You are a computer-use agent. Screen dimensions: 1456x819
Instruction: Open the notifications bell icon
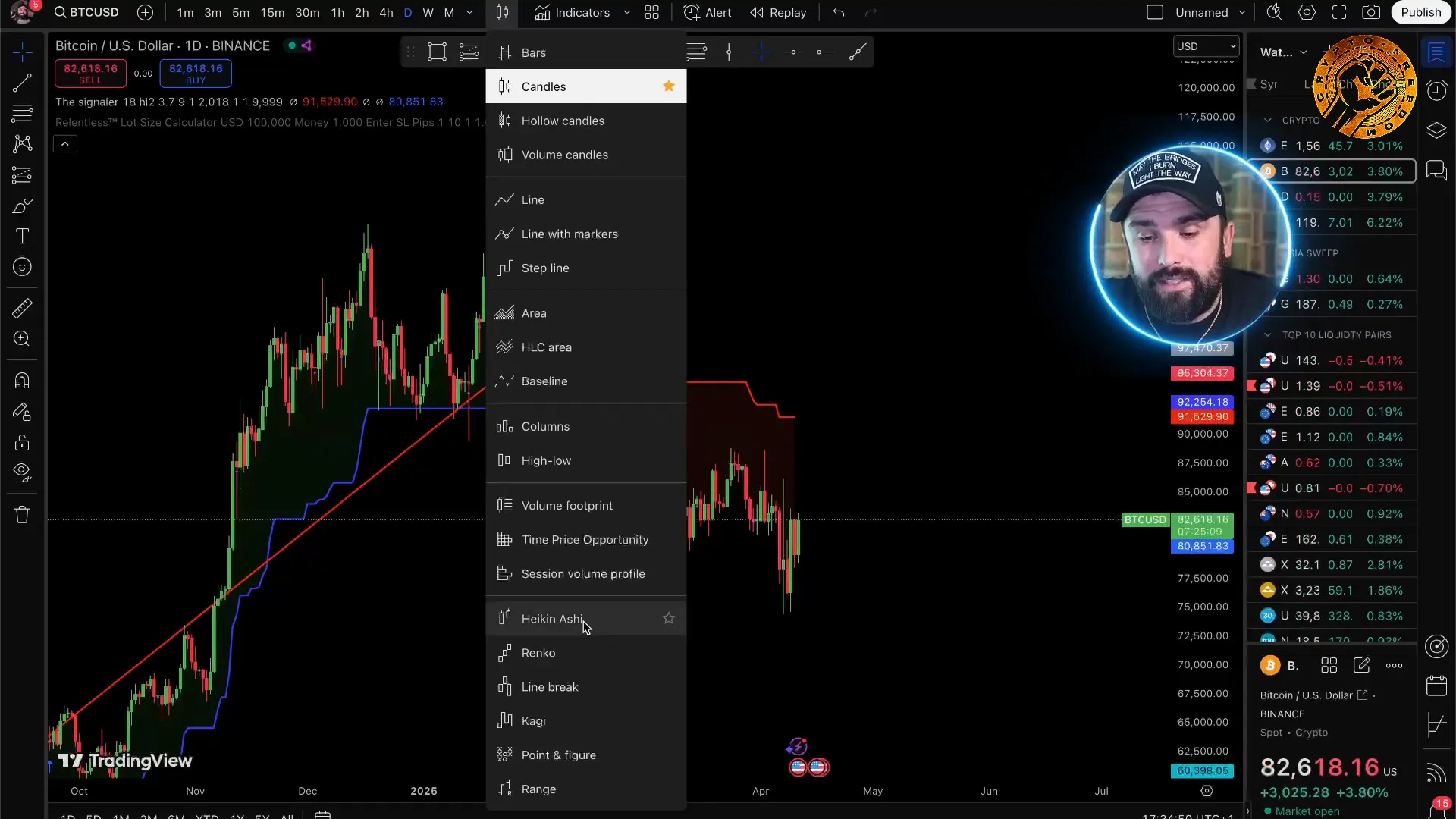[x=1436, y=808]
